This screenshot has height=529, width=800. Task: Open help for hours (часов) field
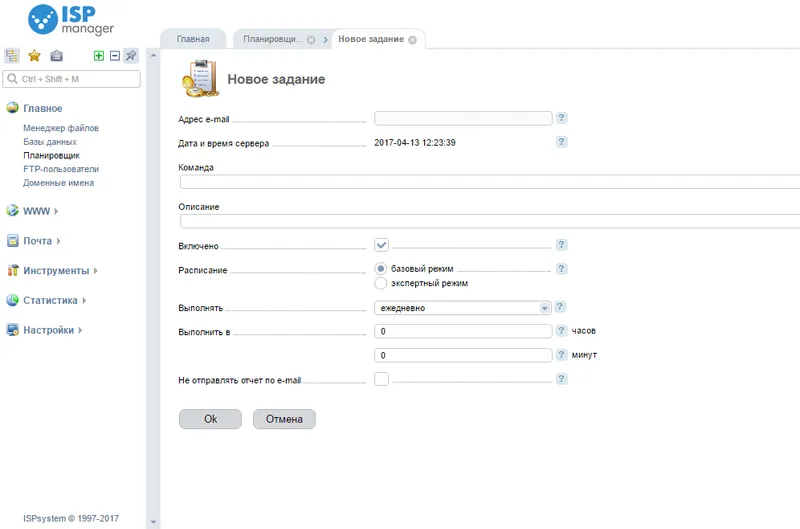561,331
